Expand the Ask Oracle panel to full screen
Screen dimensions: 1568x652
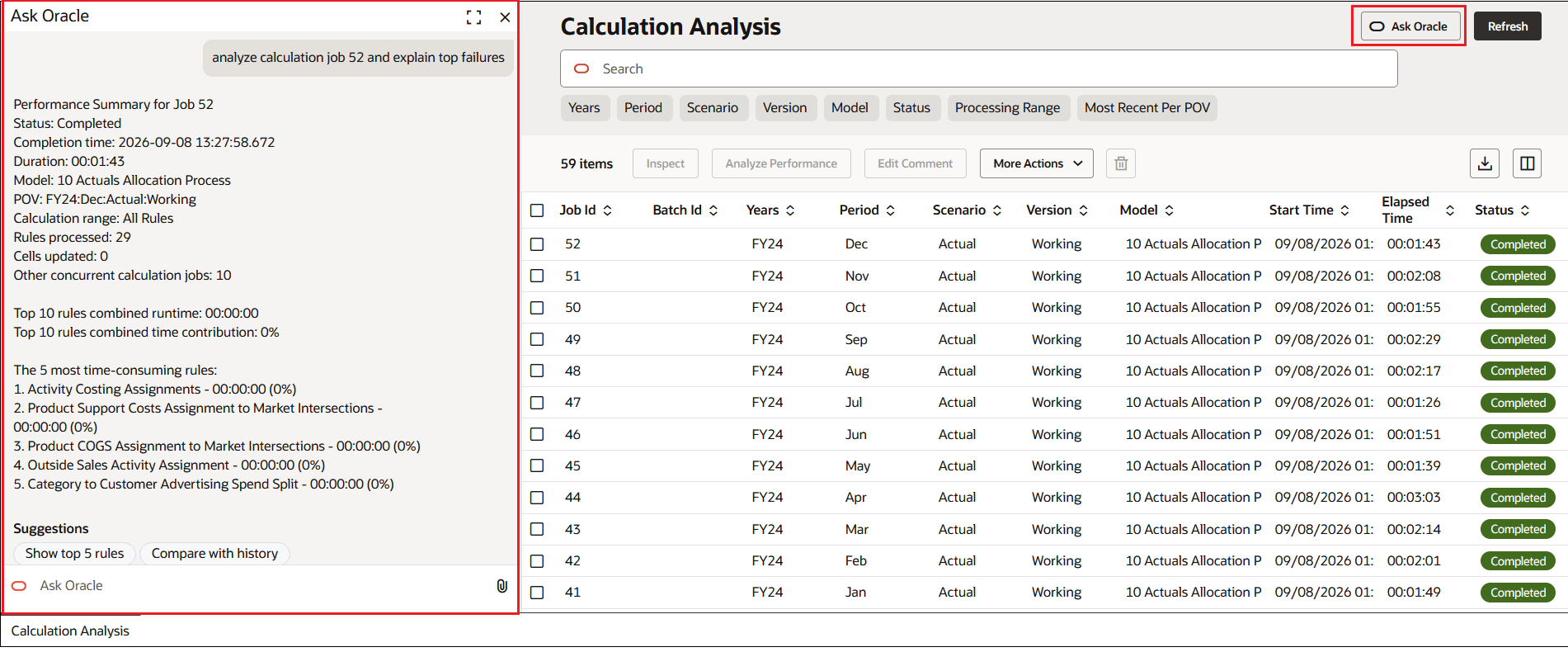click(x=473, y=17)
